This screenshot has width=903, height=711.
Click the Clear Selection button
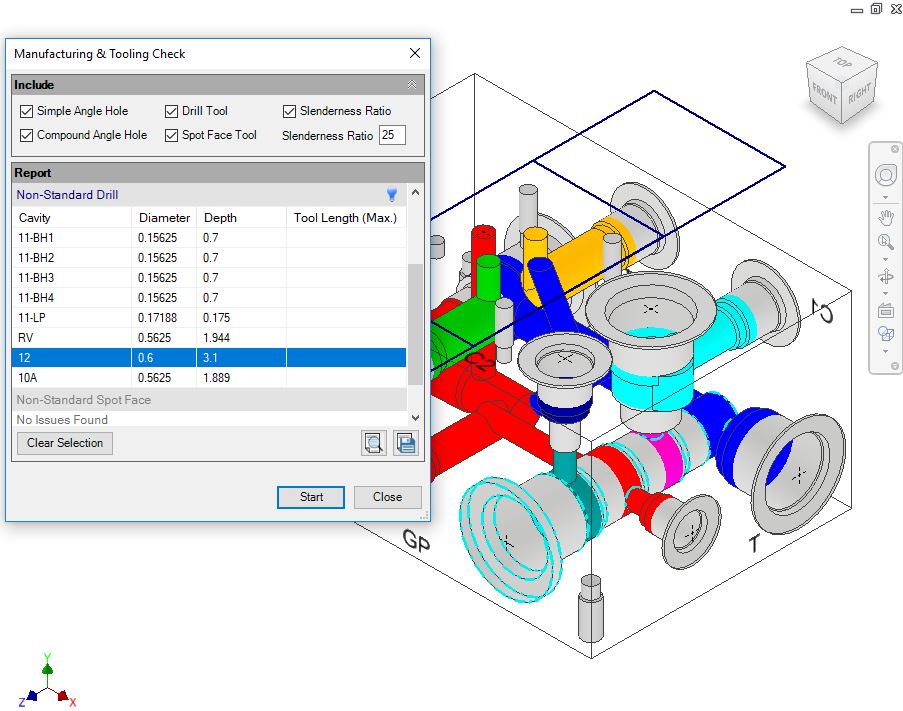[65, 443]
